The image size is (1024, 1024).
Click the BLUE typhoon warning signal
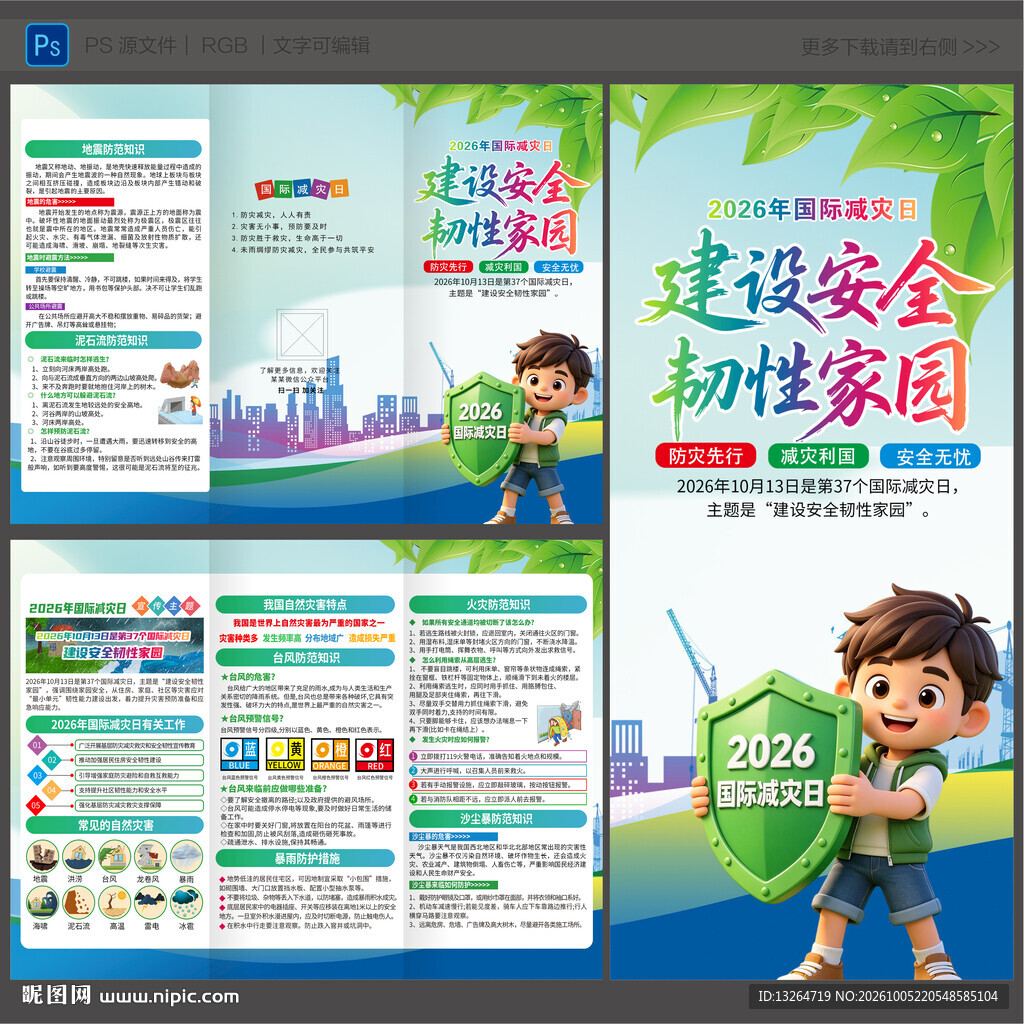pos(240,754)
